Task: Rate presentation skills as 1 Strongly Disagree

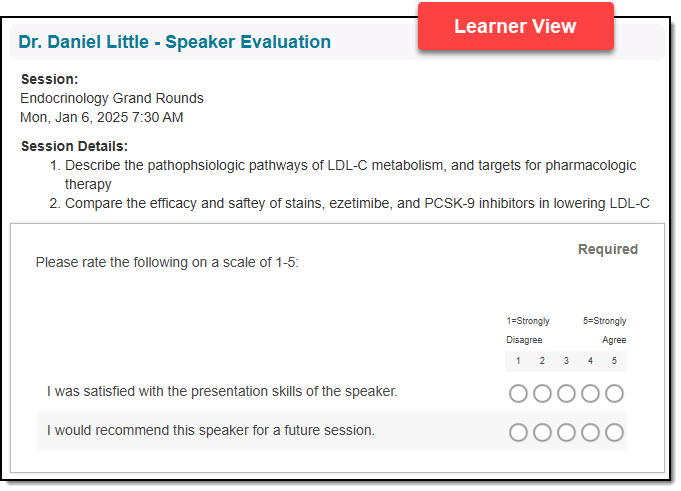Action: point(518,394)
